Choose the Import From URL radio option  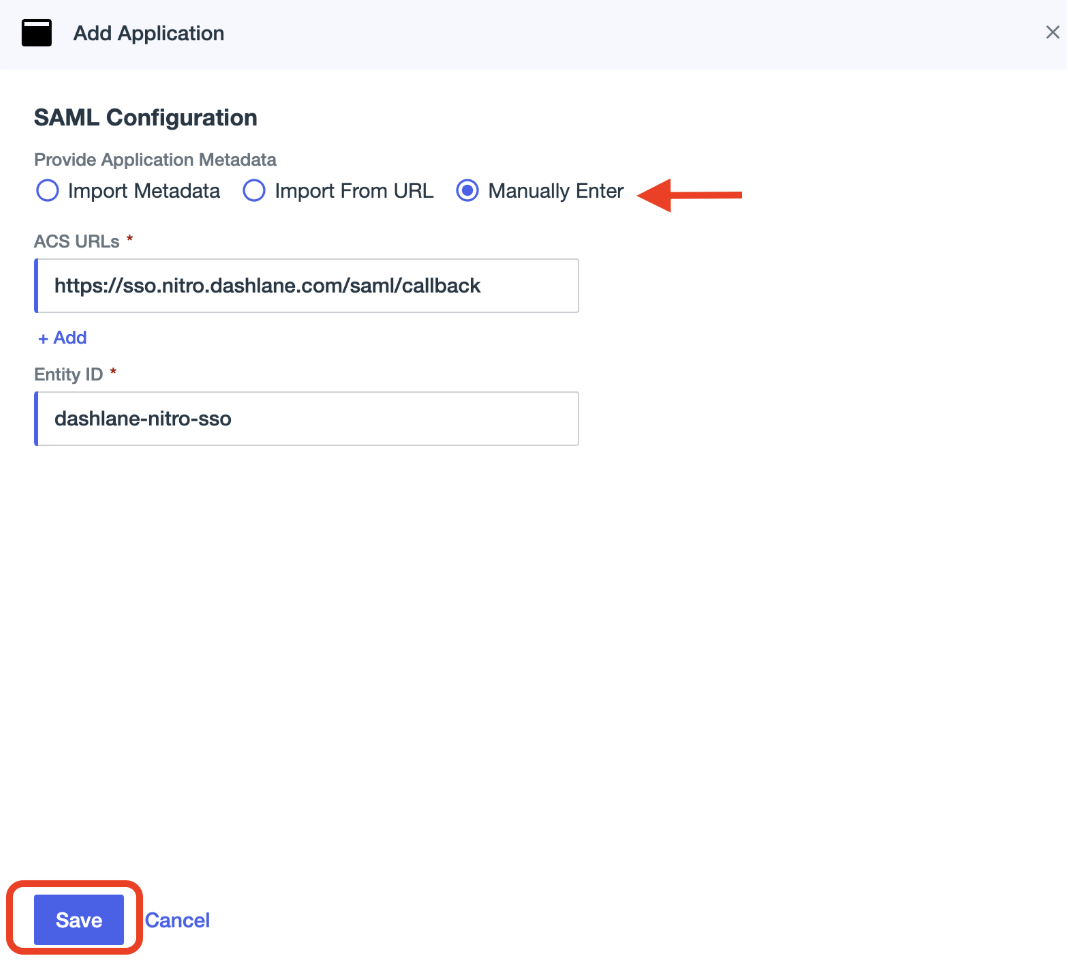tap(254, 191)
